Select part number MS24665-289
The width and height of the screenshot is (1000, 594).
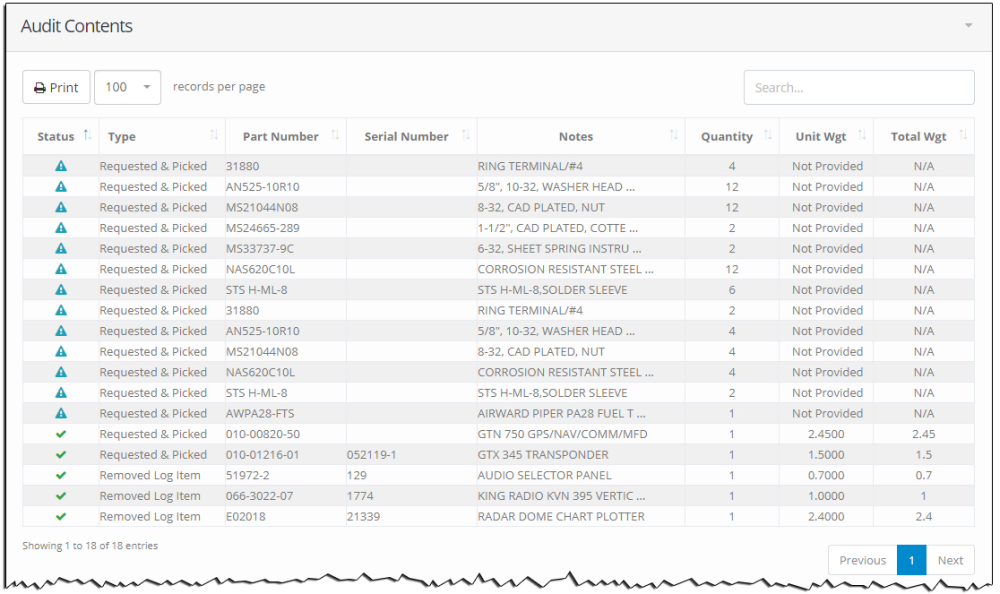(263, 228)
